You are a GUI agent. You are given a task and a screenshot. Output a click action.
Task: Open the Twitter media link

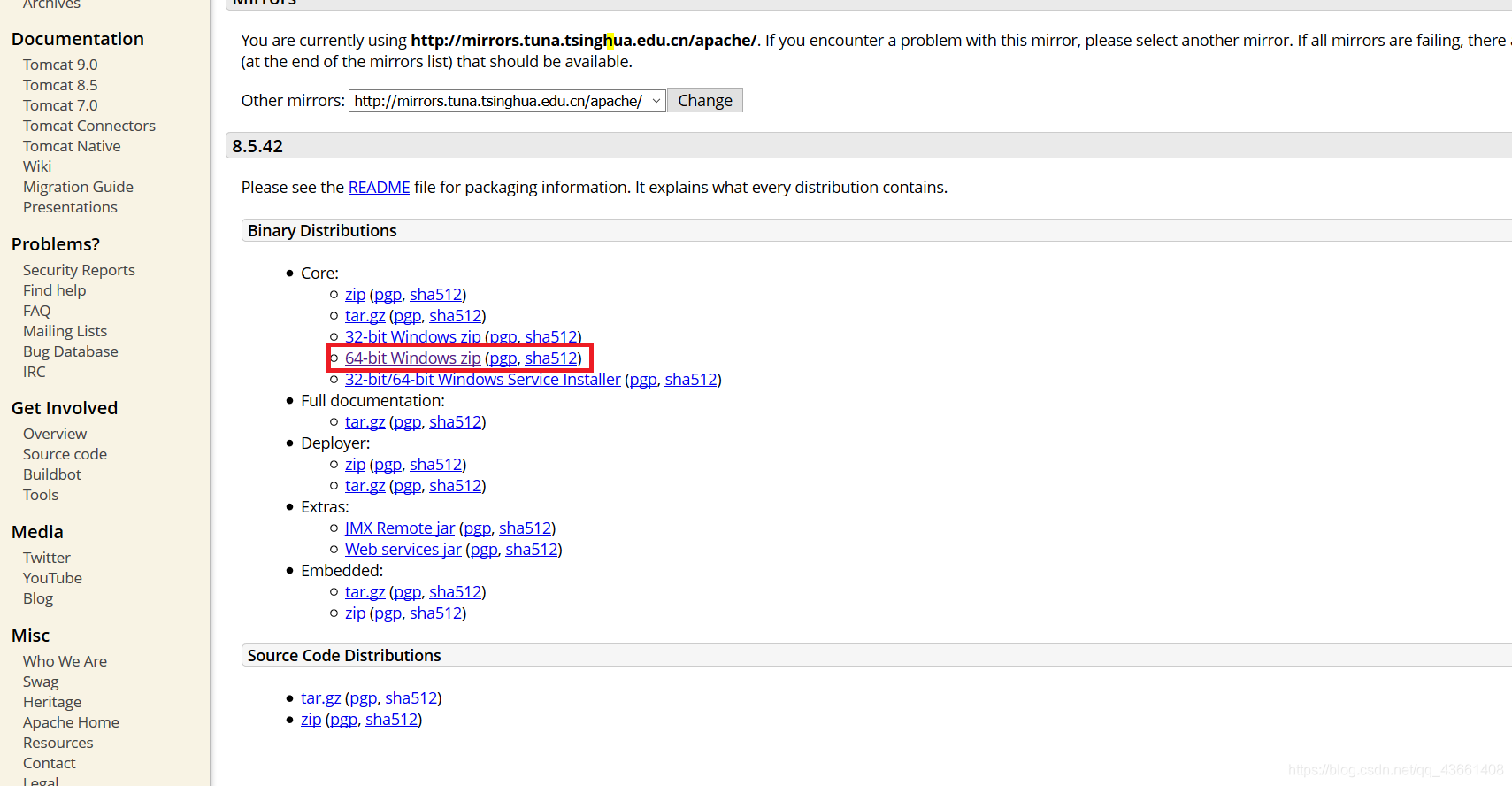tap(46, 558)
